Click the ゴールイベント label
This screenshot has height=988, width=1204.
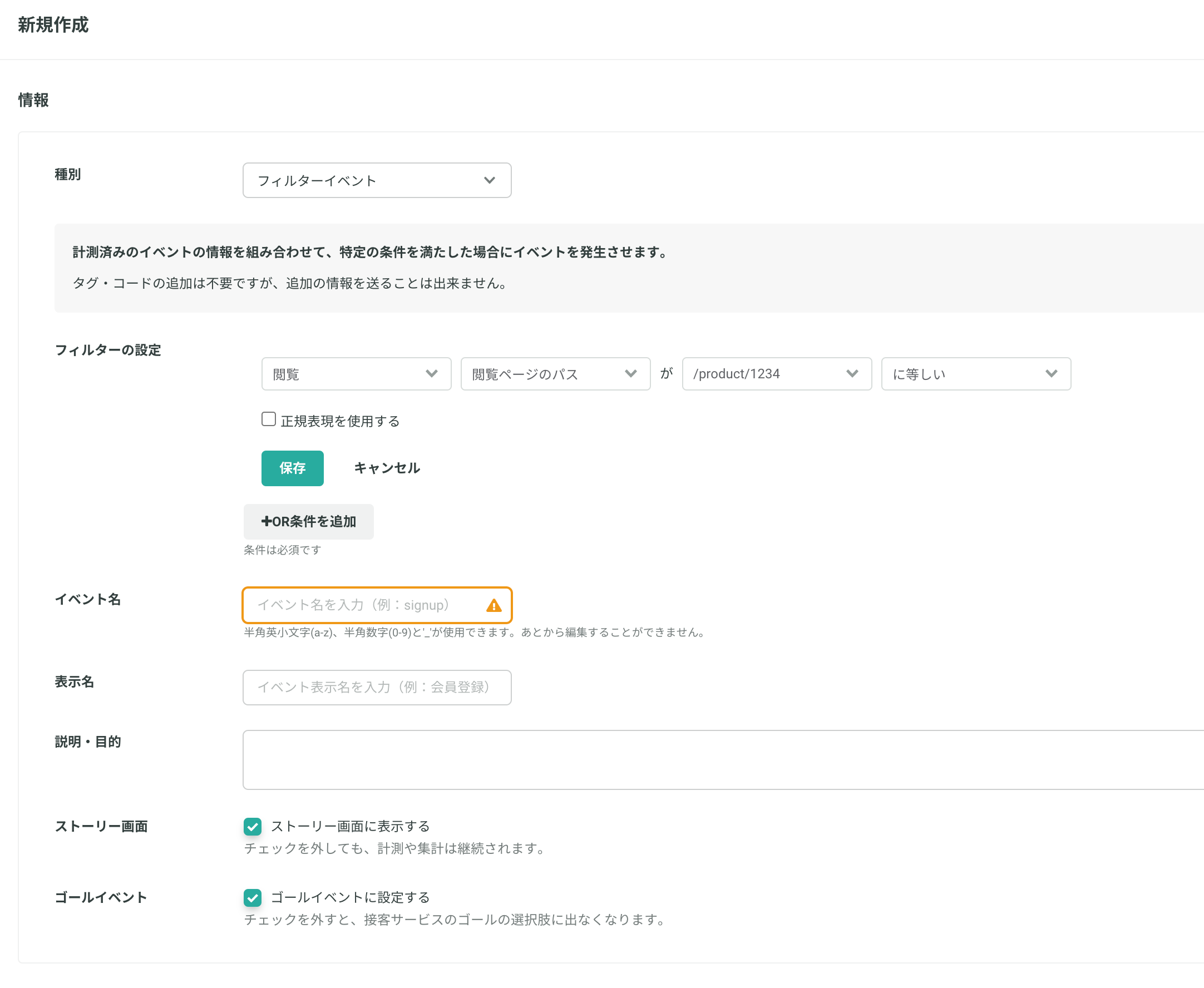[101, 897]
